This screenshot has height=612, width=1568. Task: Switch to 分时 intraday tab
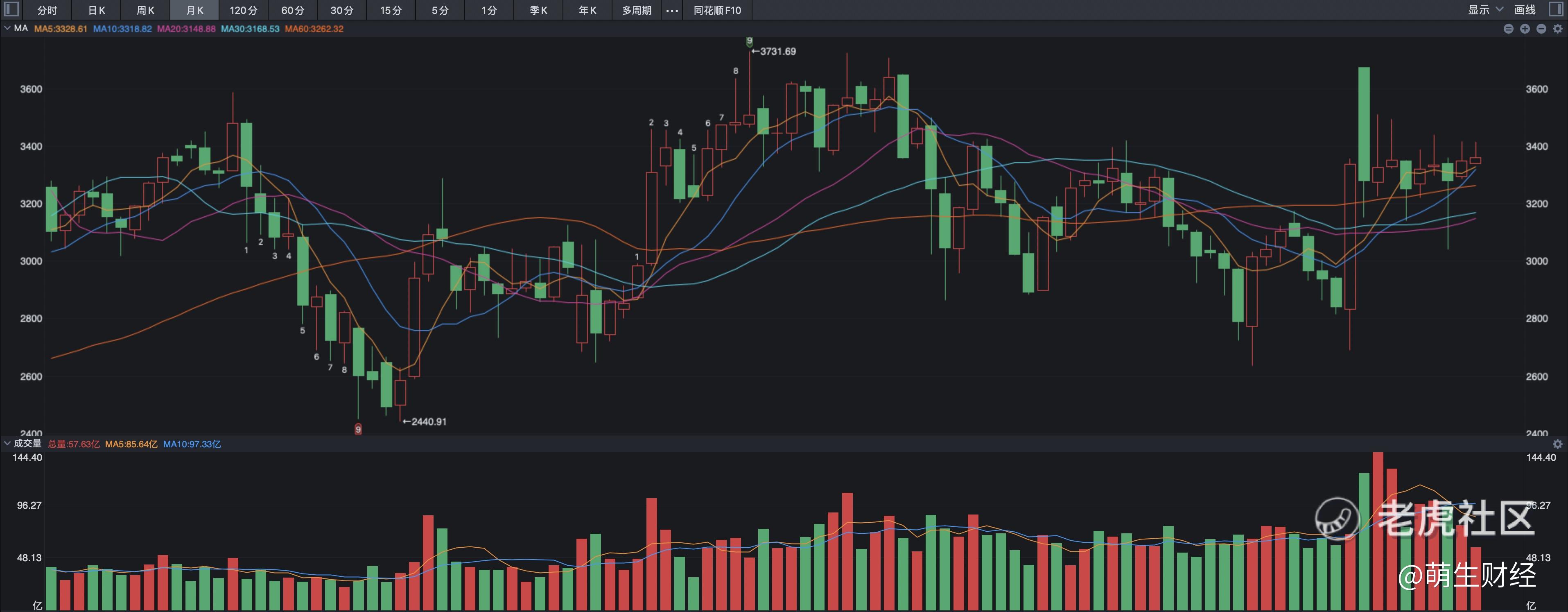(x=47, y=10)
